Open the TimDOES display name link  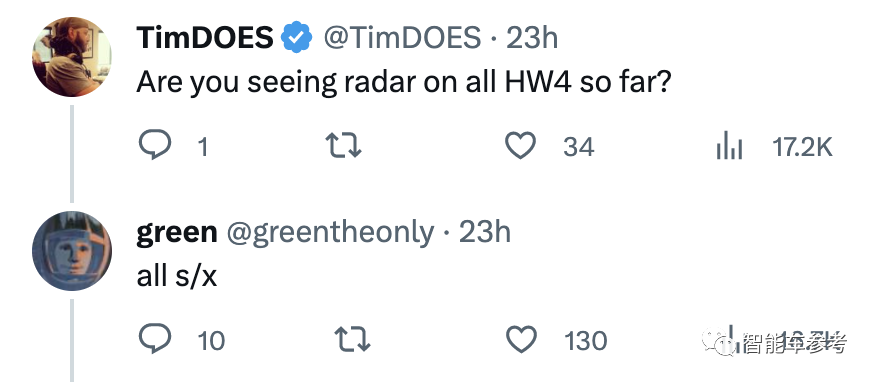[x=205, y=38]
